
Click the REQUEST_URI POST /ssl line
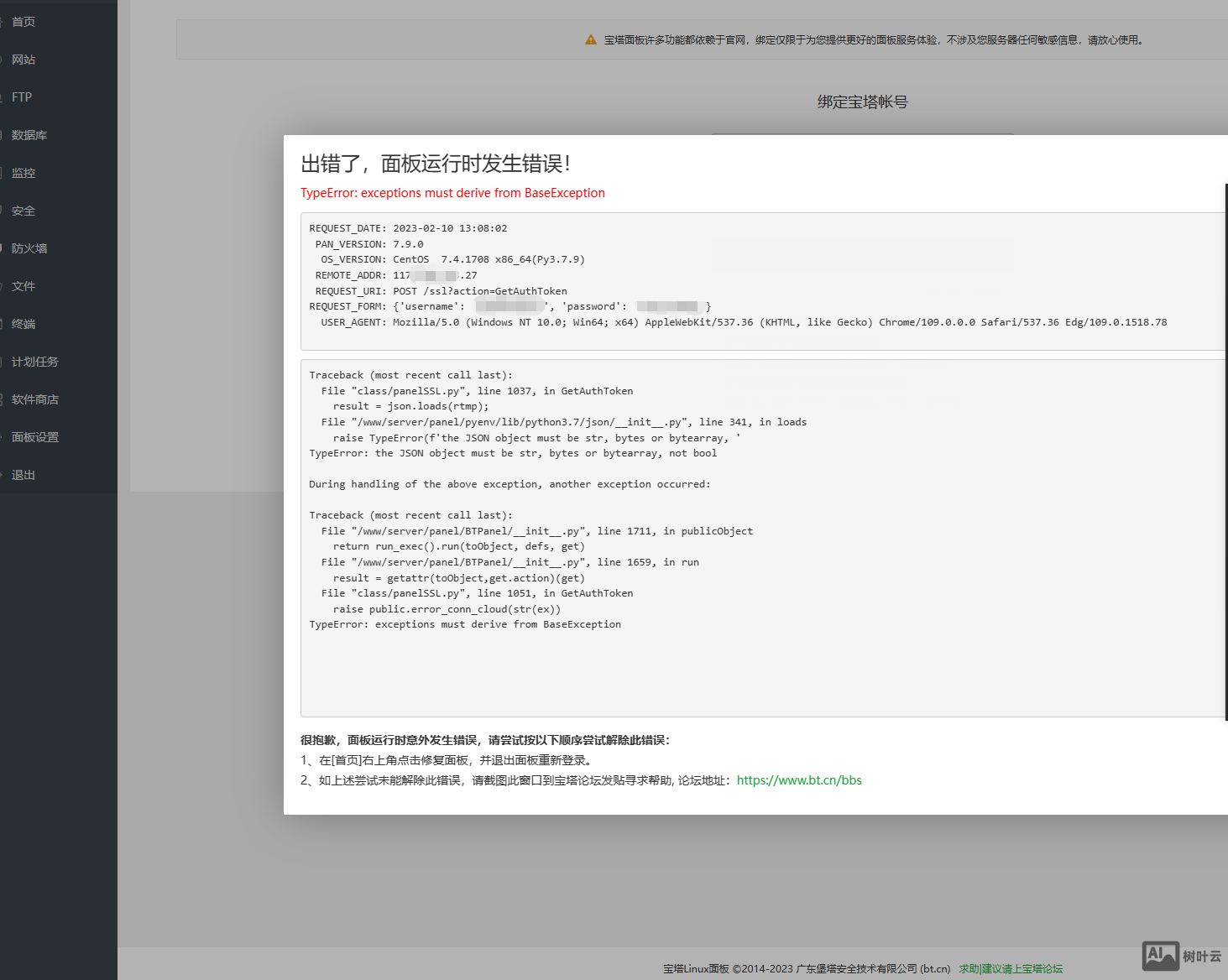tap(441, 291)
